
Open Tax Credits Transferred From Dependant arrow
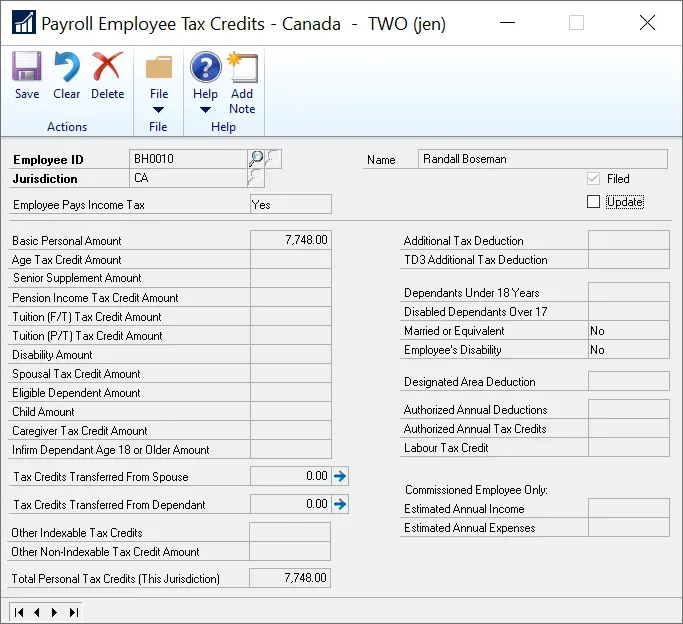pos(340,504)
